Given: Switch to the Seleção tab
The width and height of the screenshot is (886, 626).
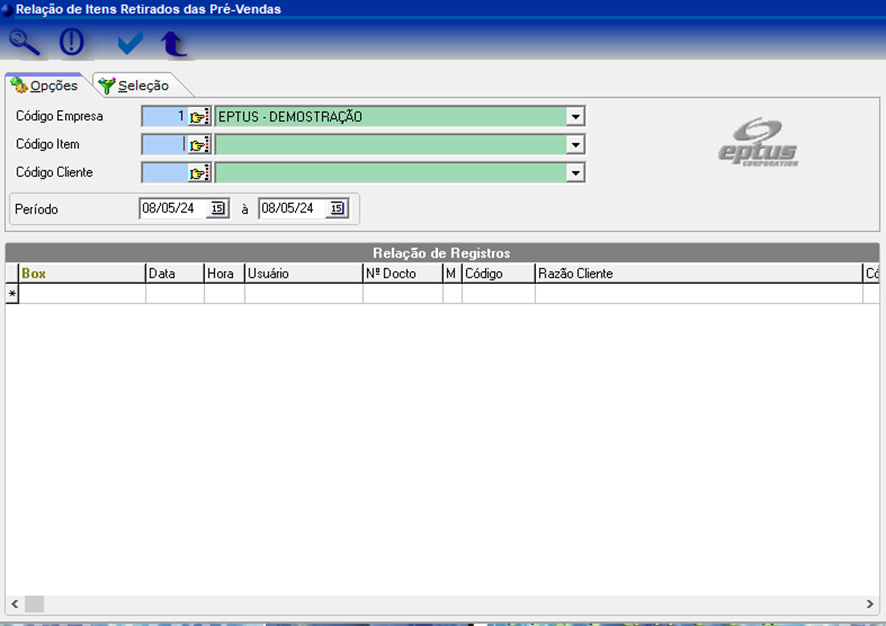Looking at the screenshot, I should click(x=135, y=86).
